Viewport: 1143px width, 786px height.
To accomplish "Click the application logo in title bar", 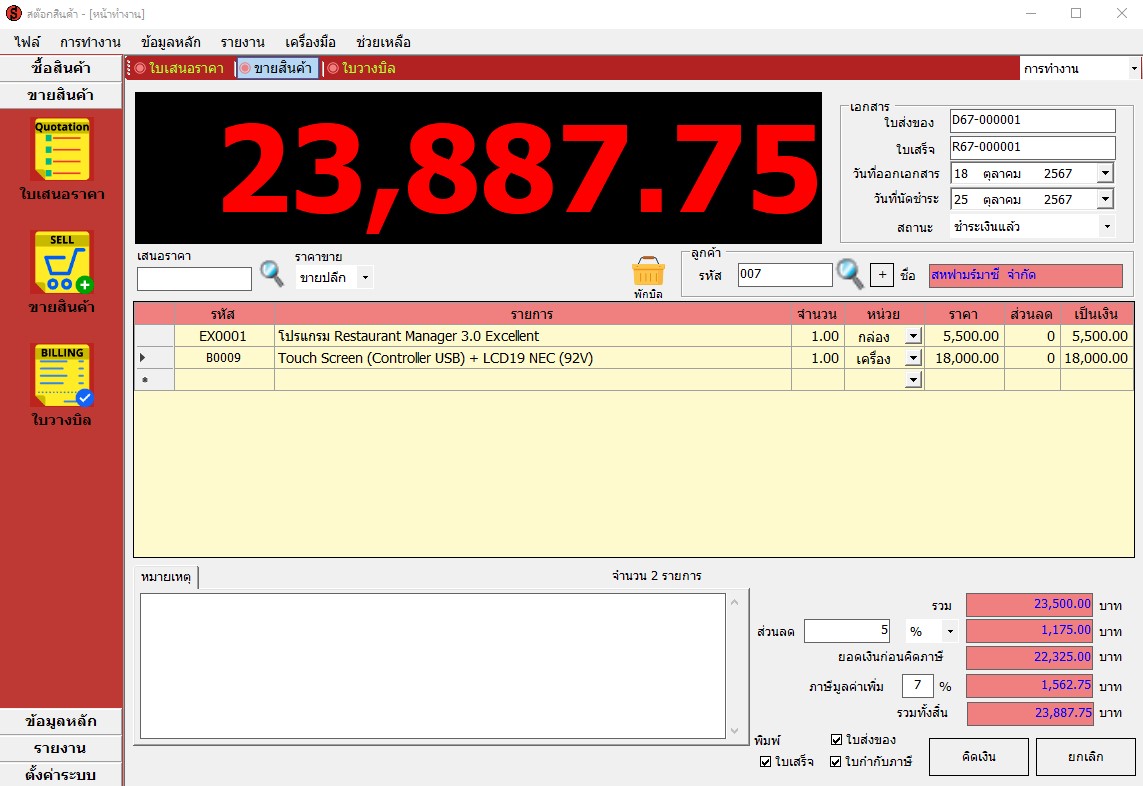I will tap(13, 13).
